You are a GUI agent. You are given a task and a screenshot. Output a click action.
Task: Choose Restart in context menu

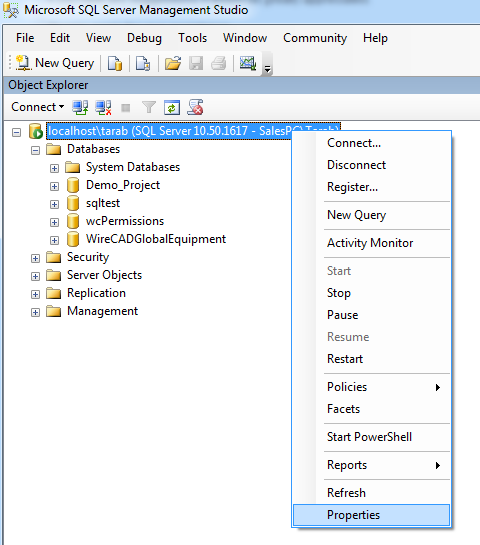[372, 359]
